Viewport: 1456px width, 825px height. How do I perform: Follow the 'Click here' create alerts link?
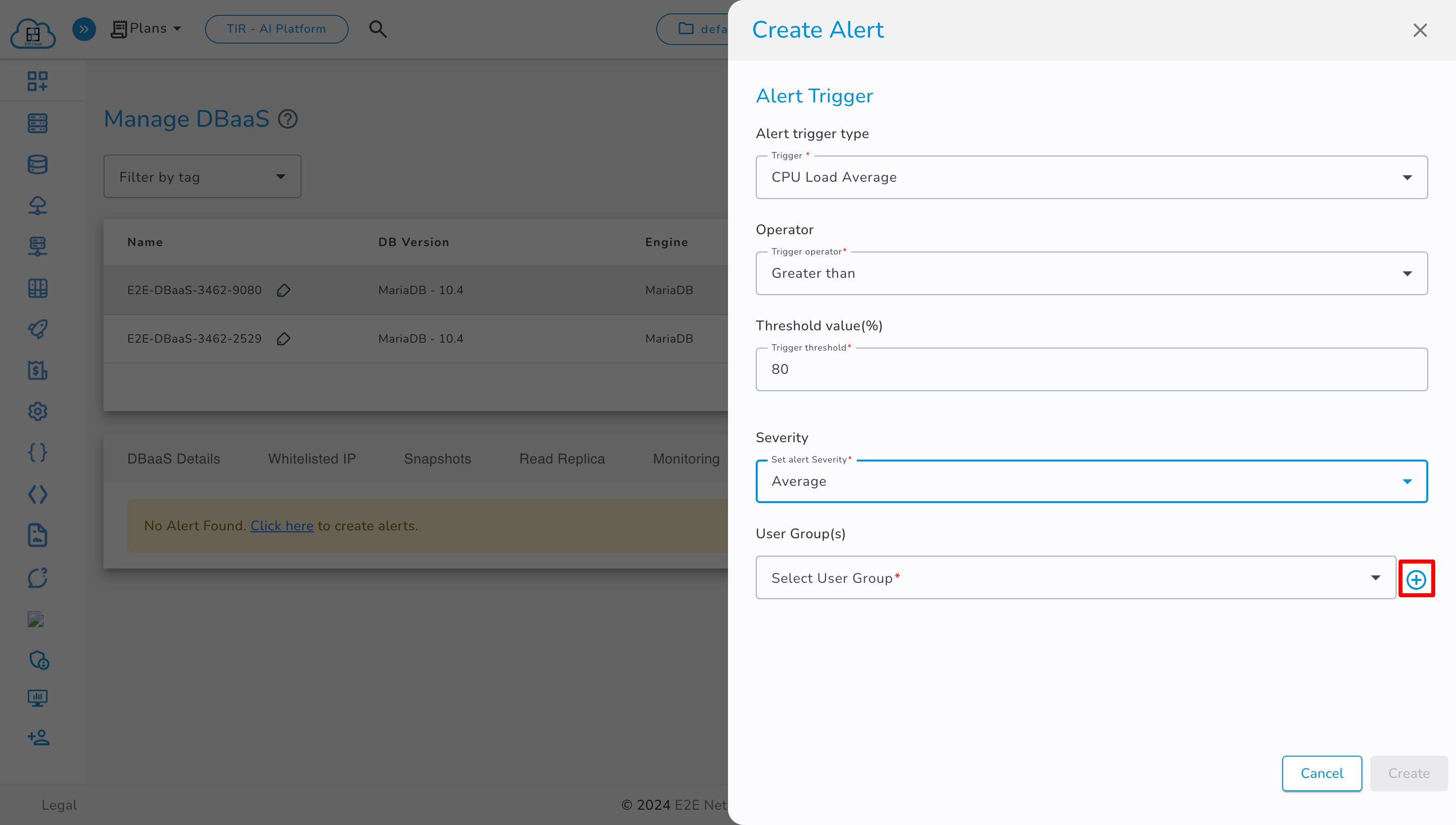click(282, 526)
